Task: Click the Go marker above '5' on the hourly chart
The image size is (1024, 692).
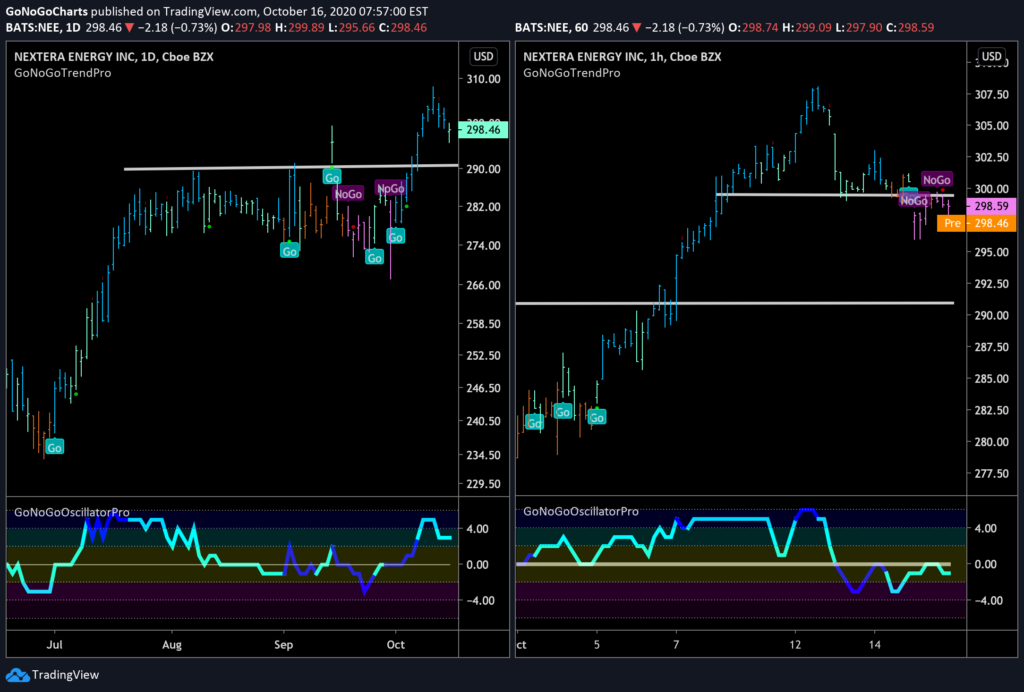Action: click(x=597, y=417)
